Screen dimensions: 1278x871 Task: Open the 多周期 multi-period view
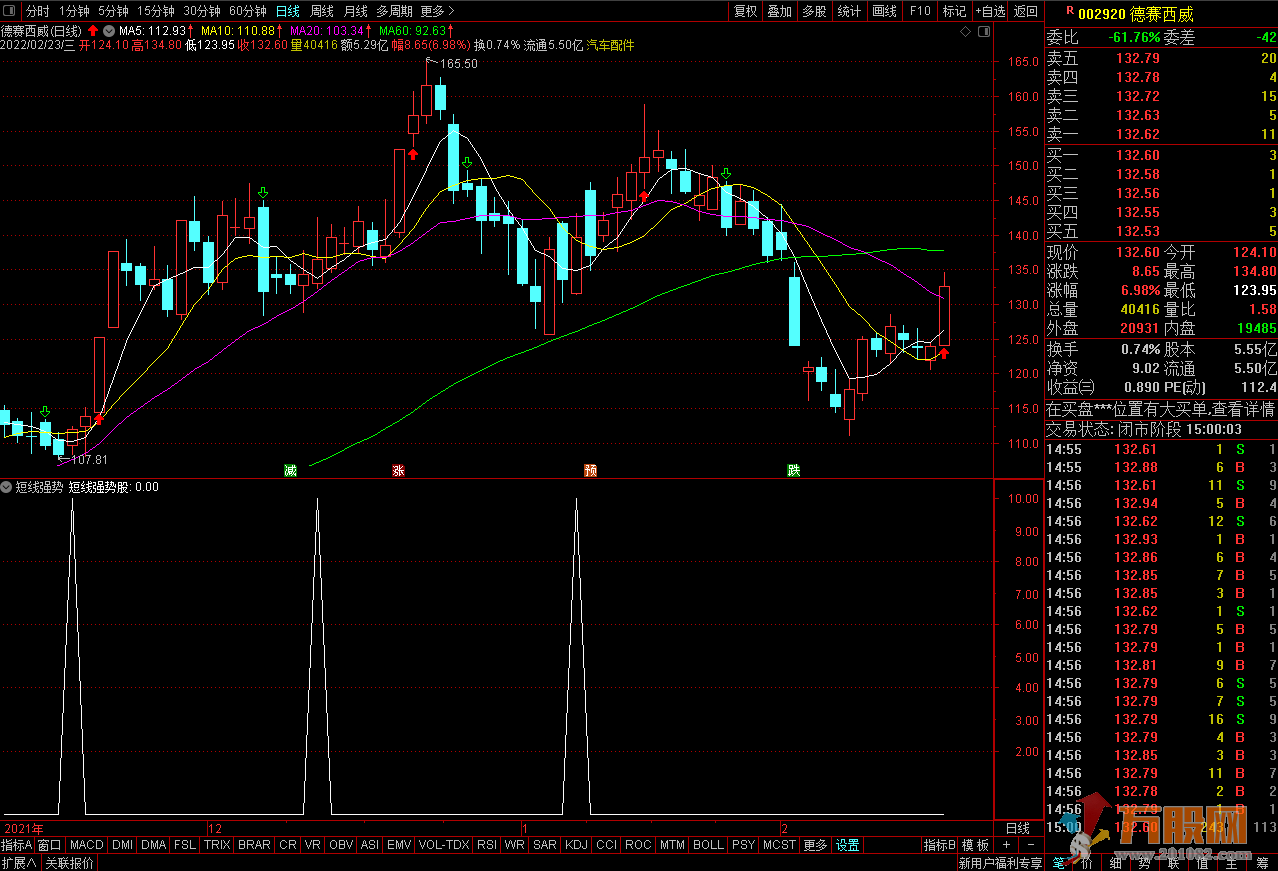[x=394, y=11]
